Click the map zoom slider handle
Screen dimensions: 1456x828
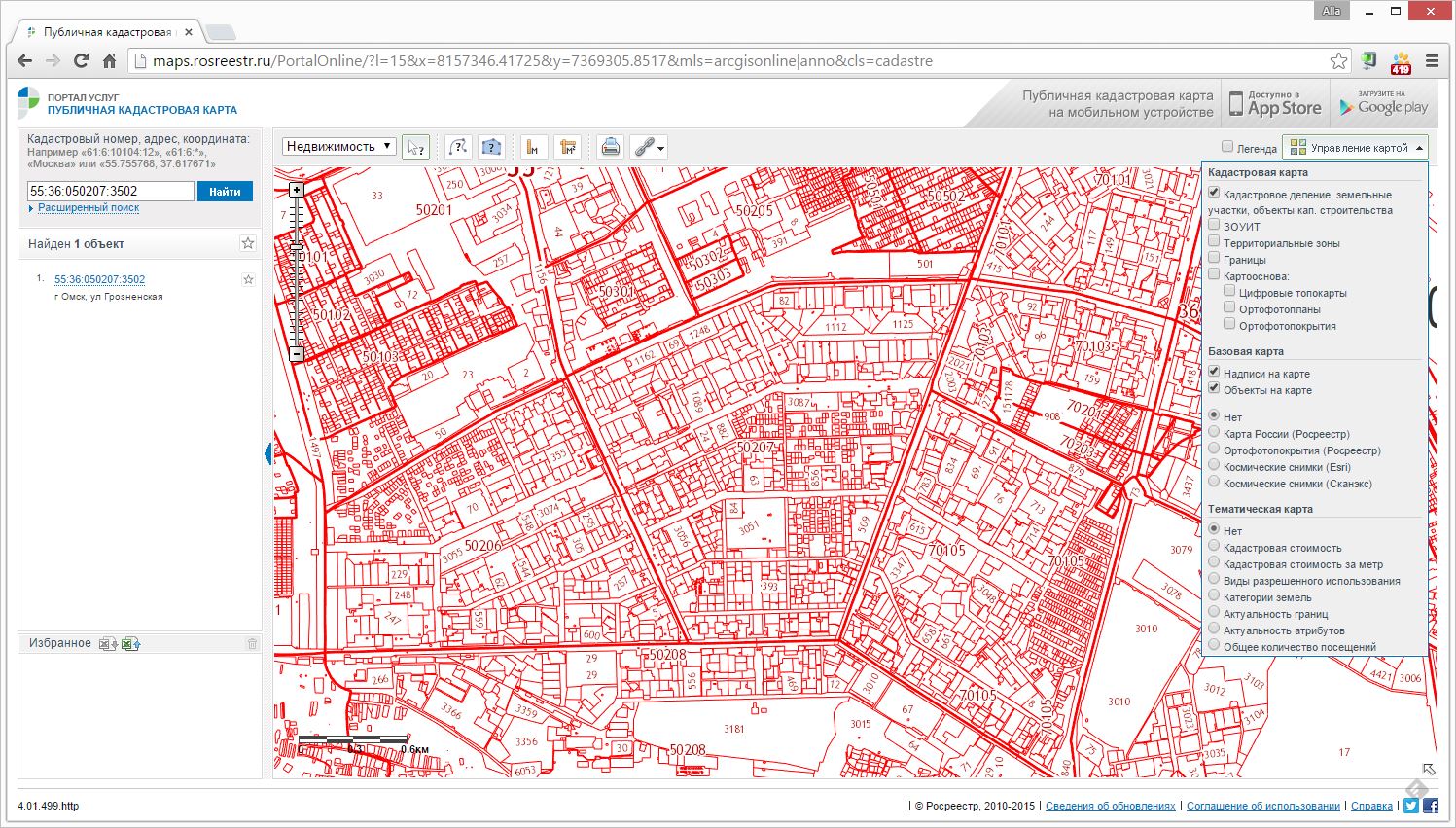click(x=297, y=249)
